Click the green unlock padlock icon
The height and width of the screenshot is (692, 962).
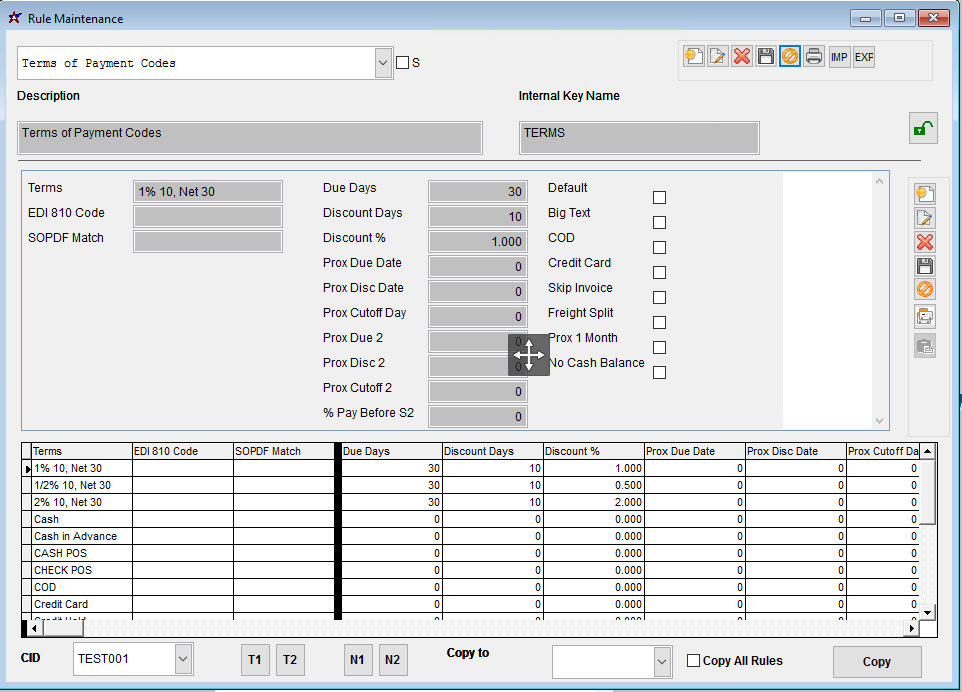(x=922, y=129)
